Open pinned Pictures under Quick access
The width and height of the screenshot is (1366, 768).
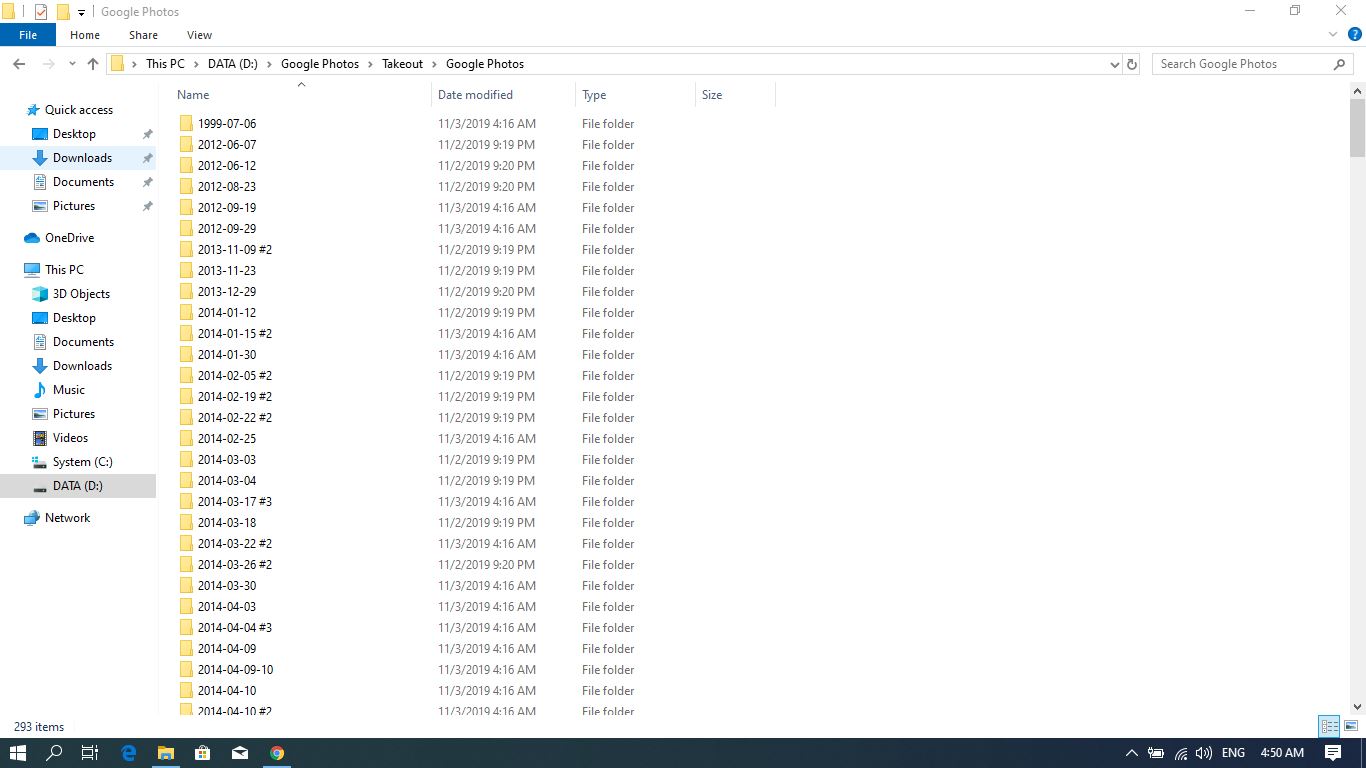tap(74, 206)
